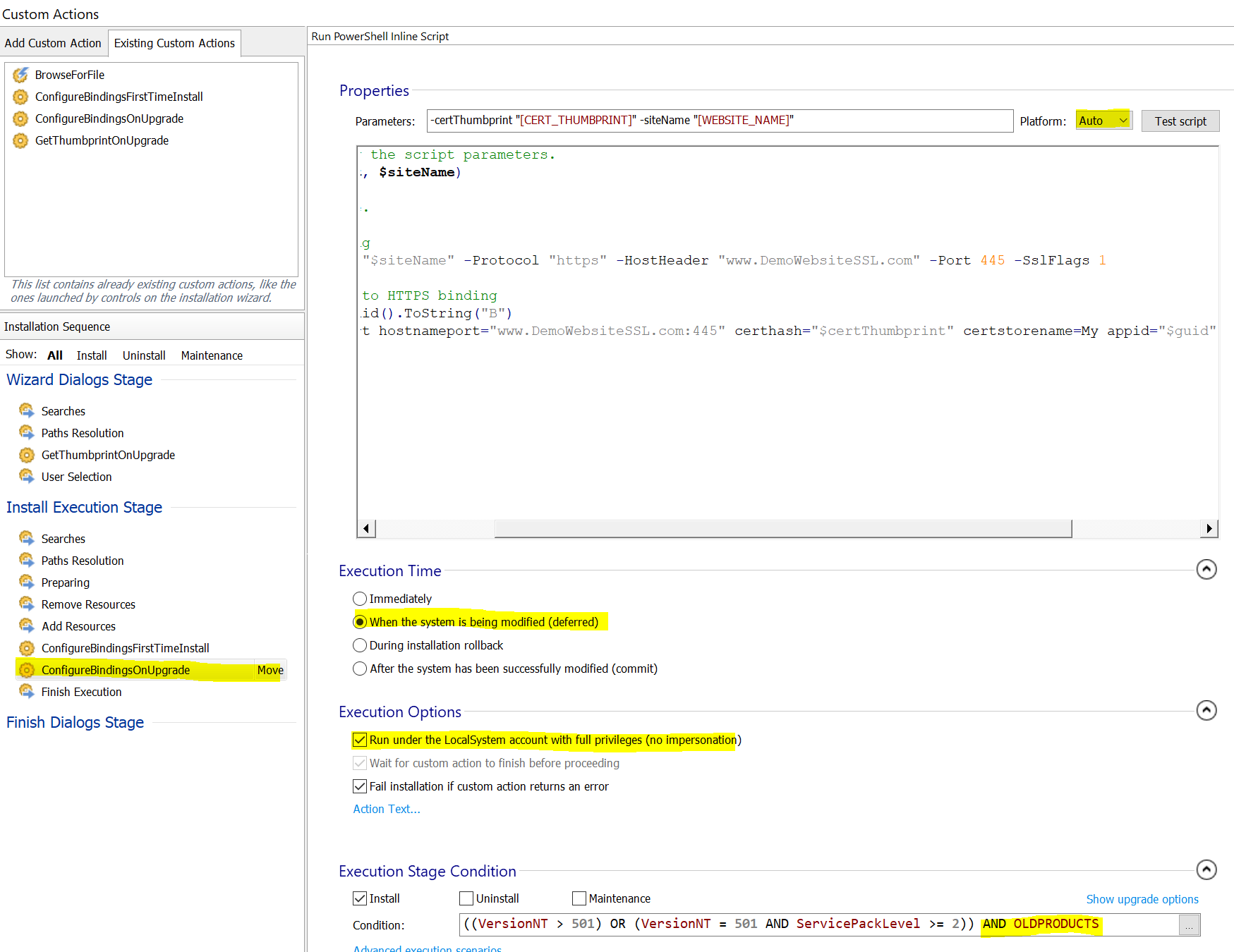Click the Condition expression field
The image size is (1234, 952).
pyautogui.click(x=819, y=924)
